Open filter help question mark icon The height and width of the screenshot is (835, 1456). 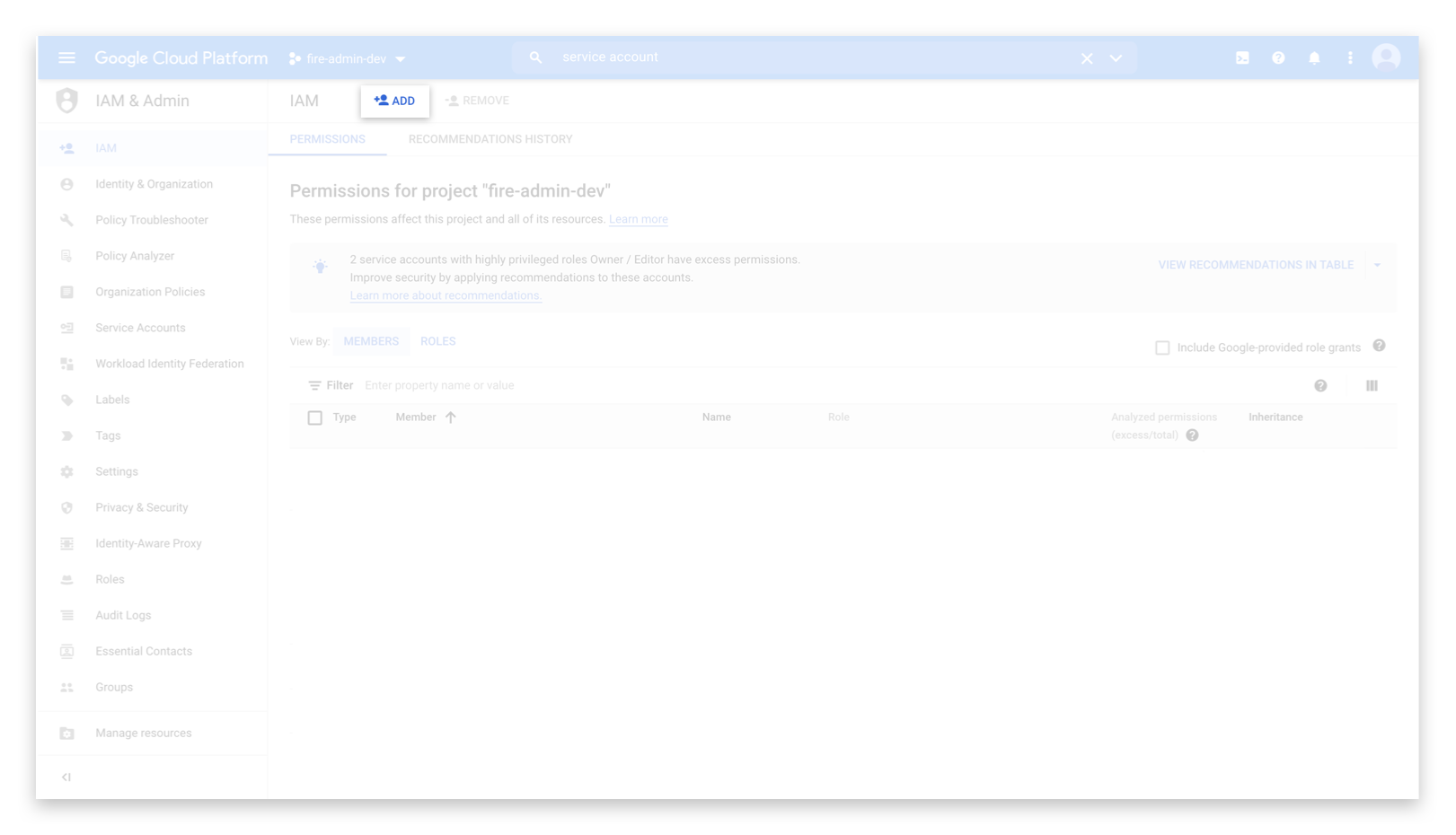pos(1320,385)
